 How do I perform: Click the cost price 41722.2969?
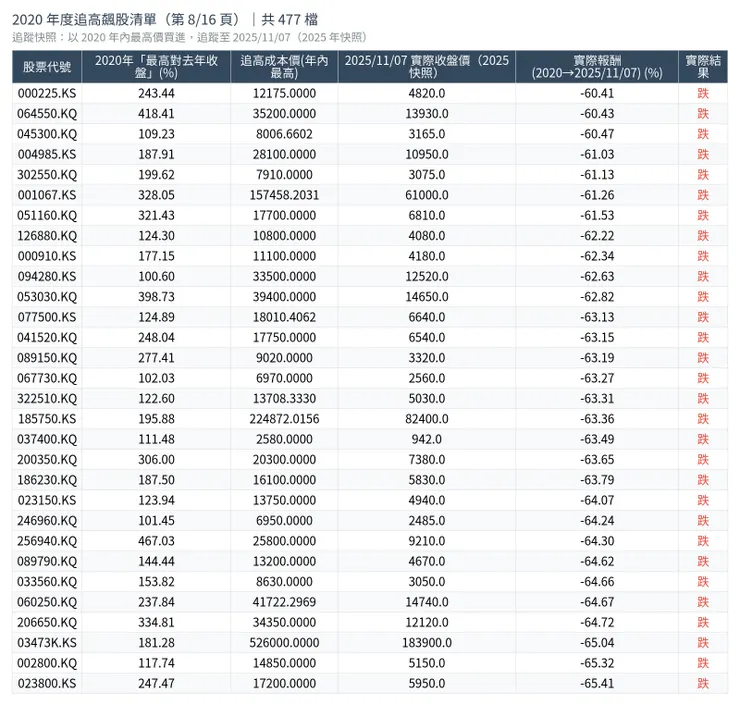(284, 602)
